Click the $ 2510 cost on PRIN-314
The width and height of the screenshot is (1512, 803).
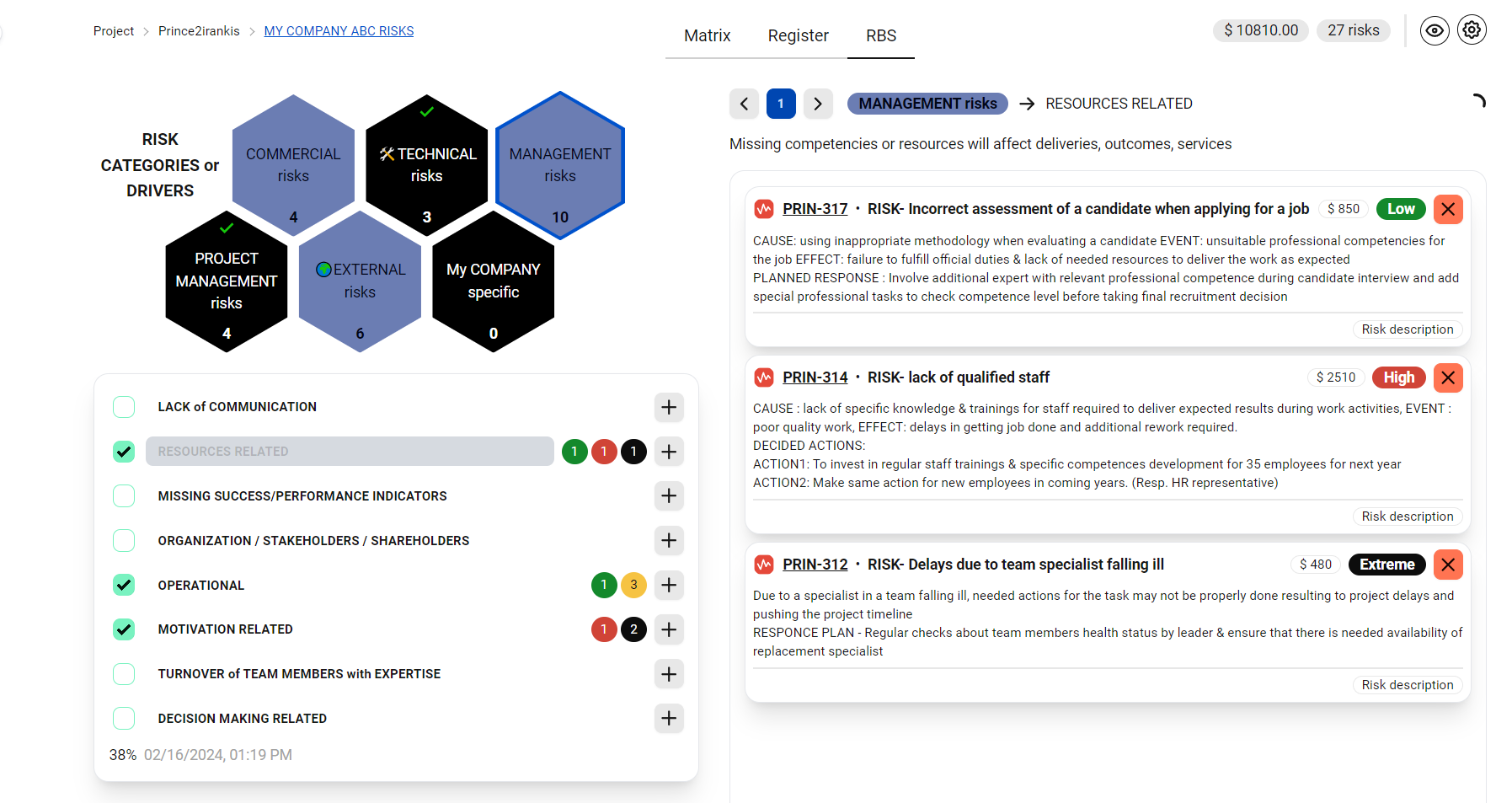point(1336,377)
